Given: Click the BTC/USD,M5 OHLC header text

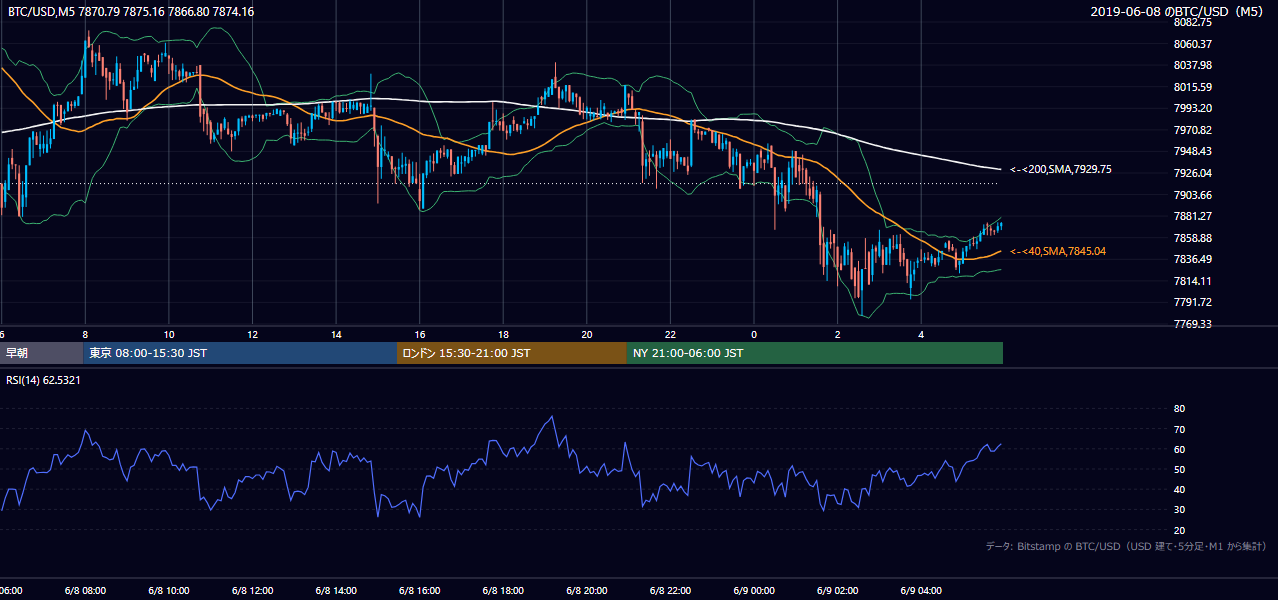Looking at the screenshot, I should [131, 12].
